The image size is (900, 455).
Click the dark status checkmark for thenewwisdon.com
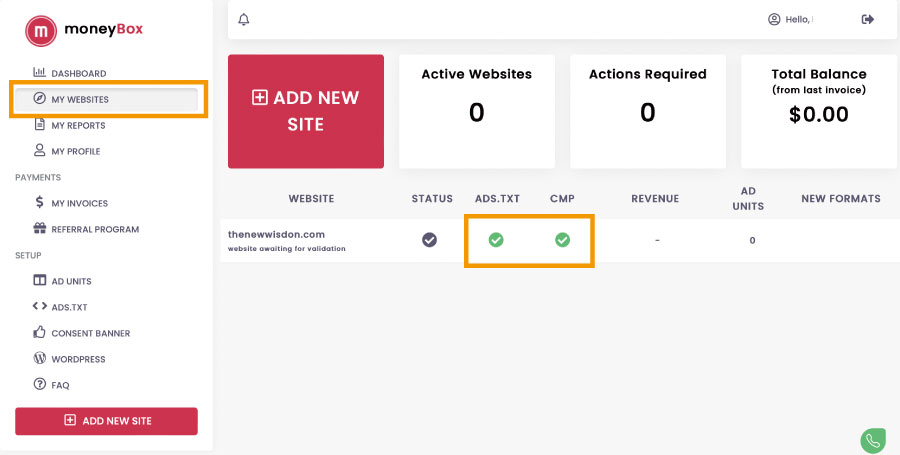[x=429, y=240]
